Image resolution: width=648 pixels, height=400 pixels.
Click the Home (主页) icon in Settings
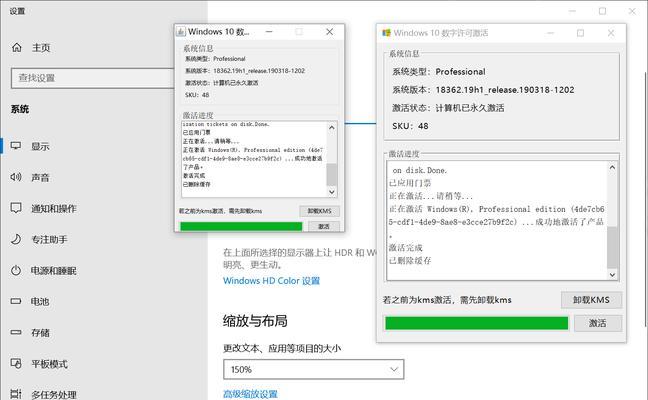click(x=17, y=48)
